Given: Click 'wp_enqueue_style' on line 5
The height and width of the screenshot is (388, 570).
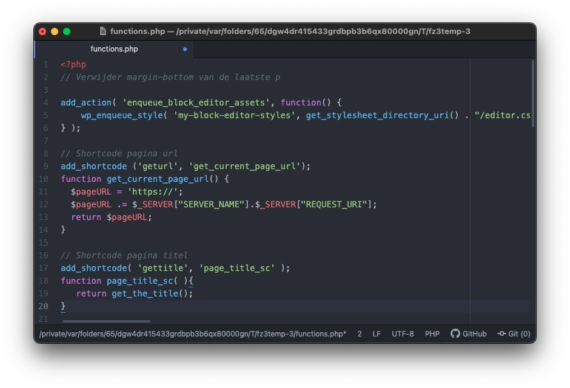Looking at the screenshot, I should coord(122,115).
